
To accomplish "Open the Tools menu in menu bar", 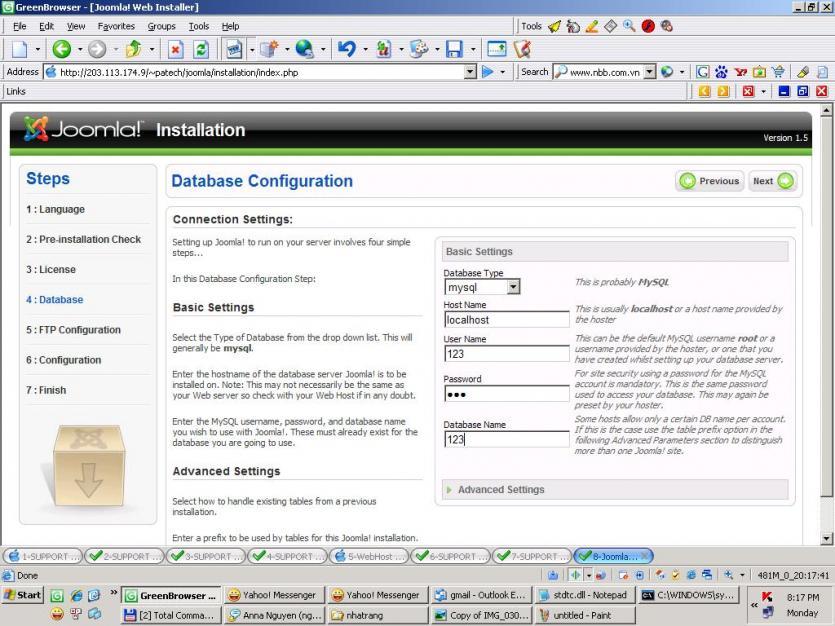I will pyautogui.click(x=199, y=26).
